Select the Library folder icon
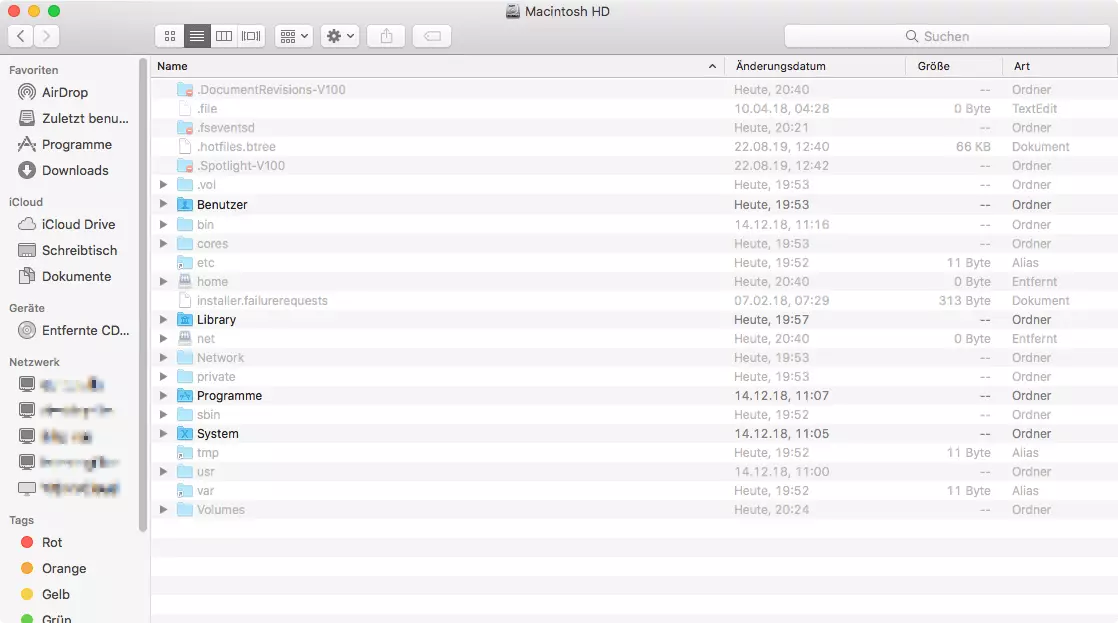The image size is (1118, 623). [x=185, y=319]
